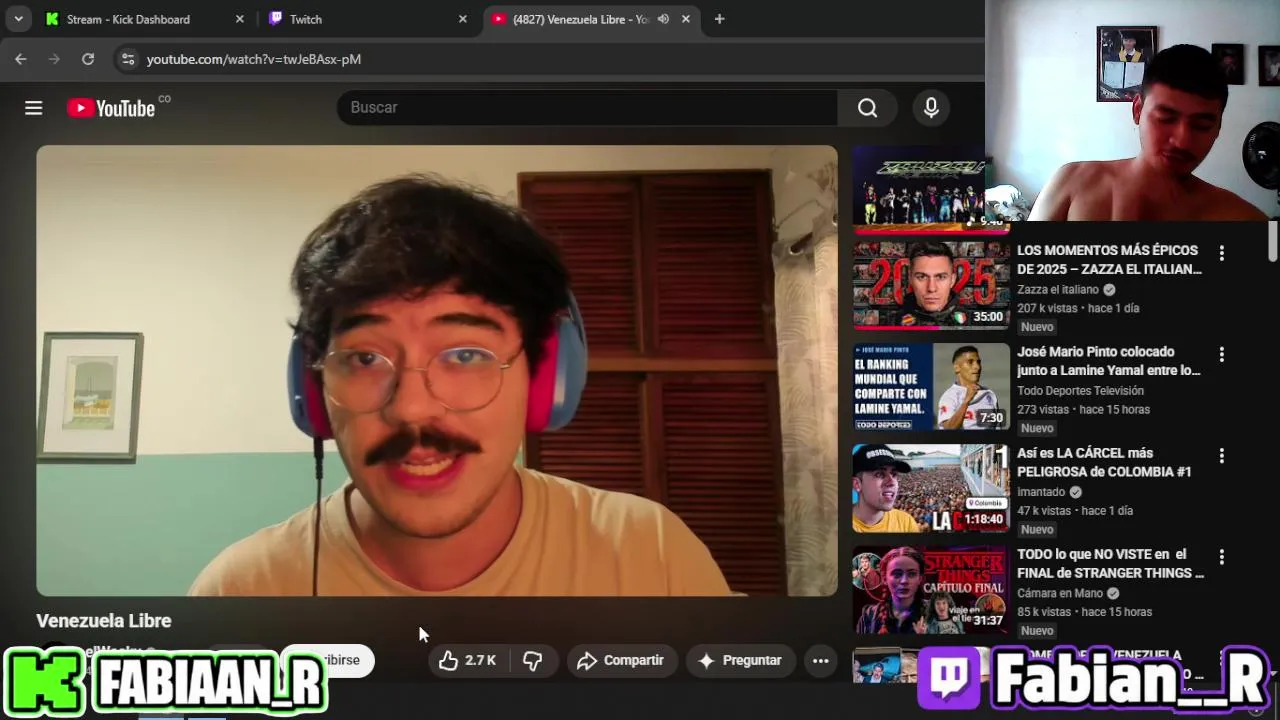Click '273 vistas · hace 15 horas' text
Image resolution: width=1280 pixels, height=720 pixels.
click(1083, 409)
